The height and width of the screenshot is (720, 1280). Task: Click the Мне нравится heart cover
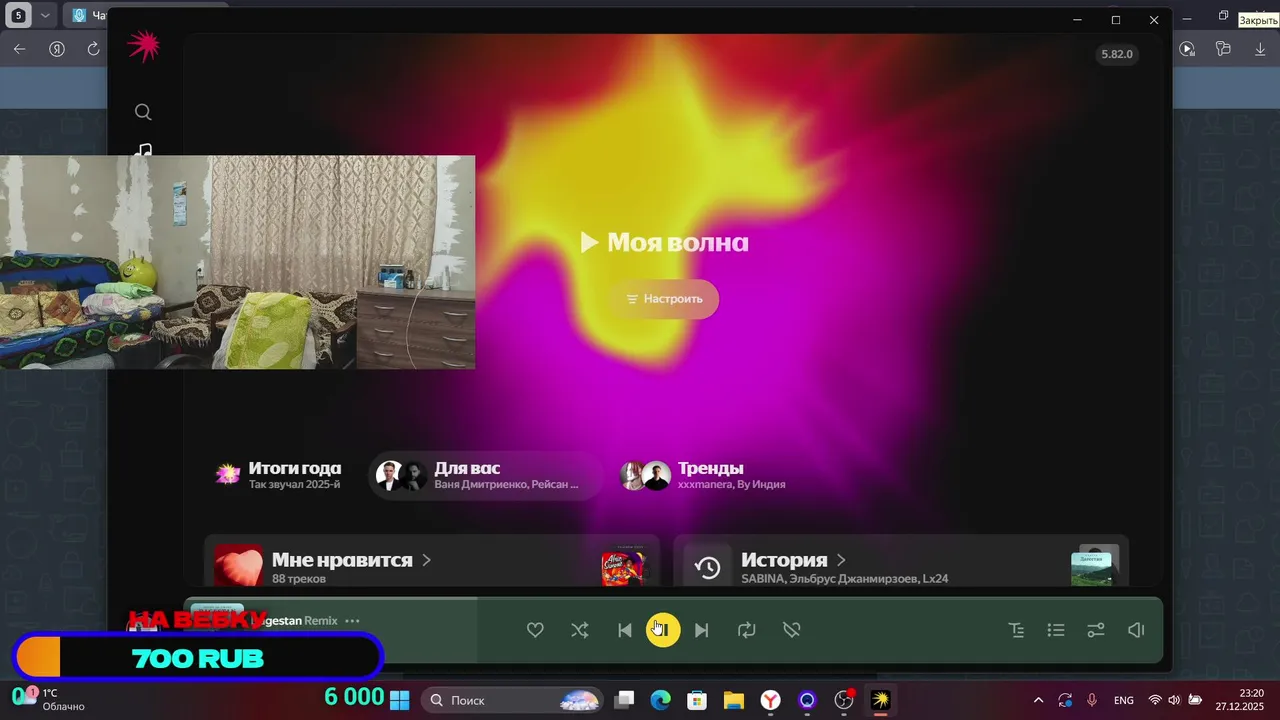pos(239,566)
